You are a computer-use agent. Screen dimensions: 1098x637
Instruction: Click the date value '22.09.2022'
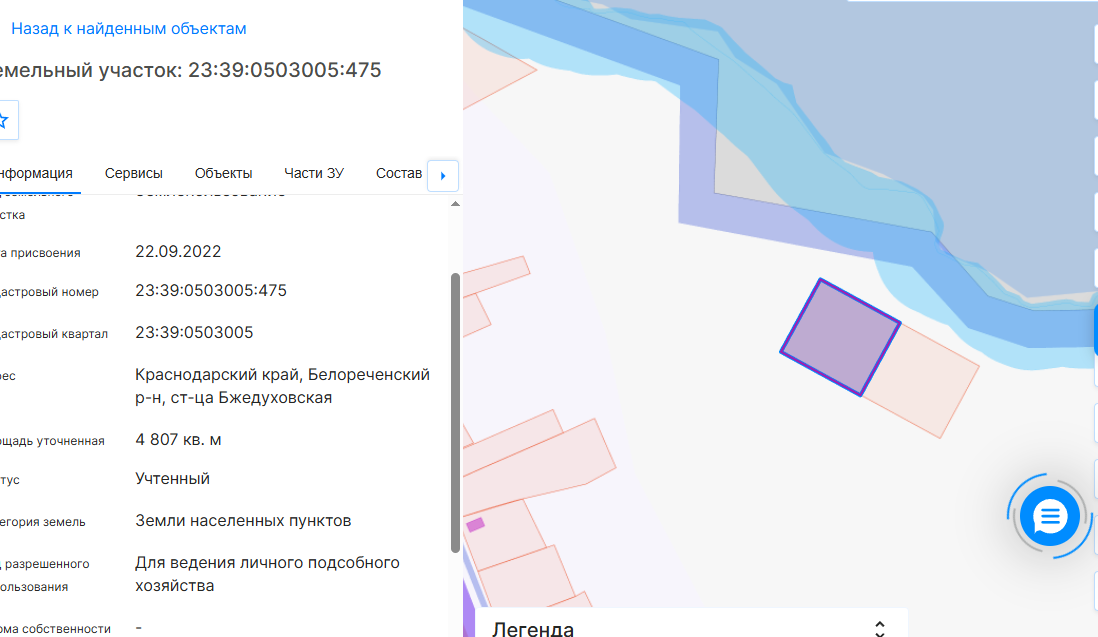coord(178,251)
